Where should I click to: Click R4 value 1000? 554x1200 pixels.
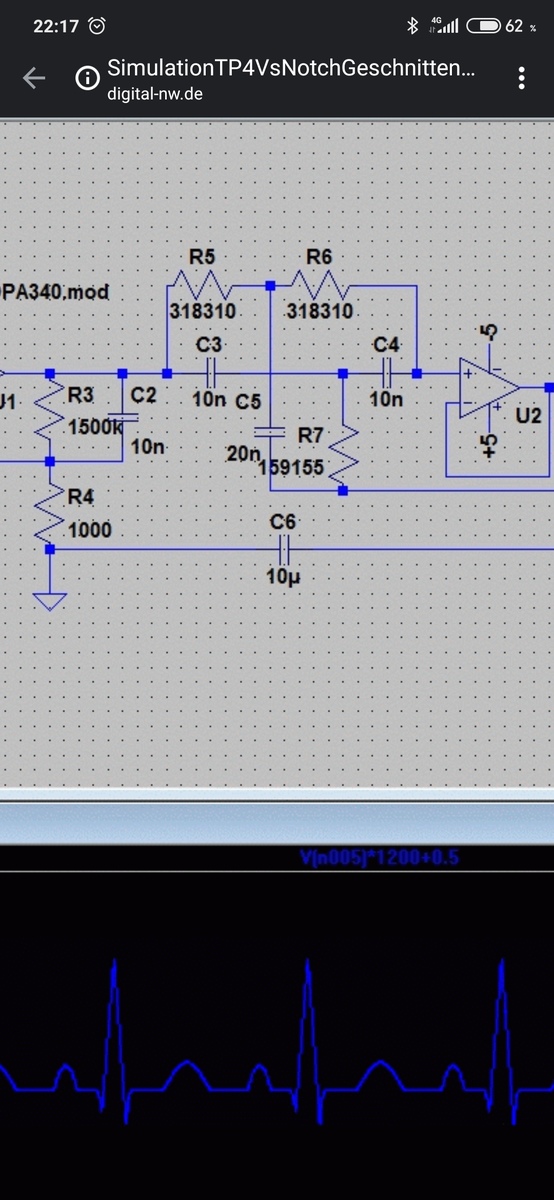pyautogui.click(x=90, y=530)
